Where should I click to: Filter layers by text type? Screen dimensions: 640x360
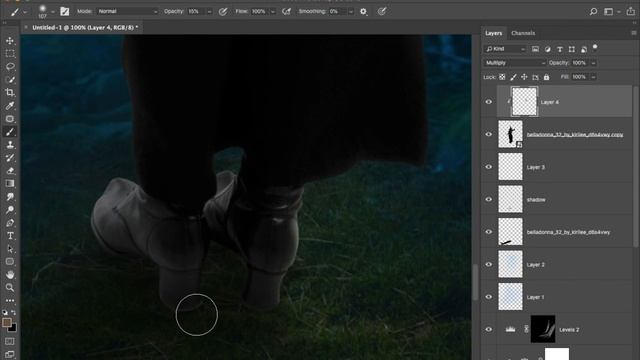pos(560,49)
